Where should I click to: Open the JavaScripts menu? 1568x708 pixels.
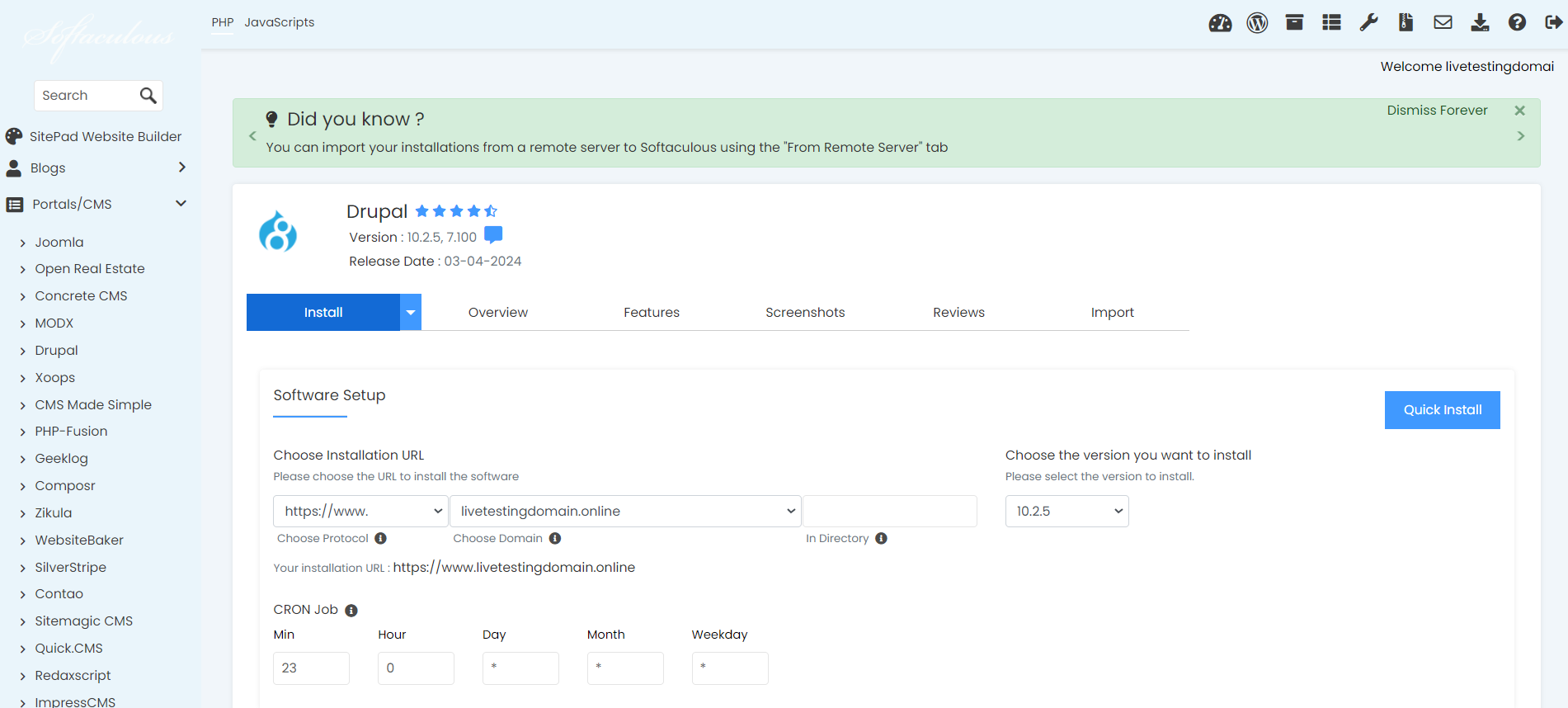(x=280, y=22)
